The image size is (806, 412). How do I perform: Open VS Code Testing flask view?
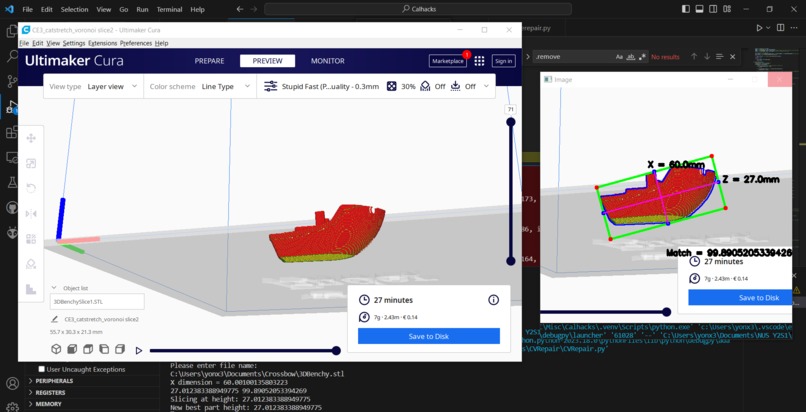[x=11, y=182]
